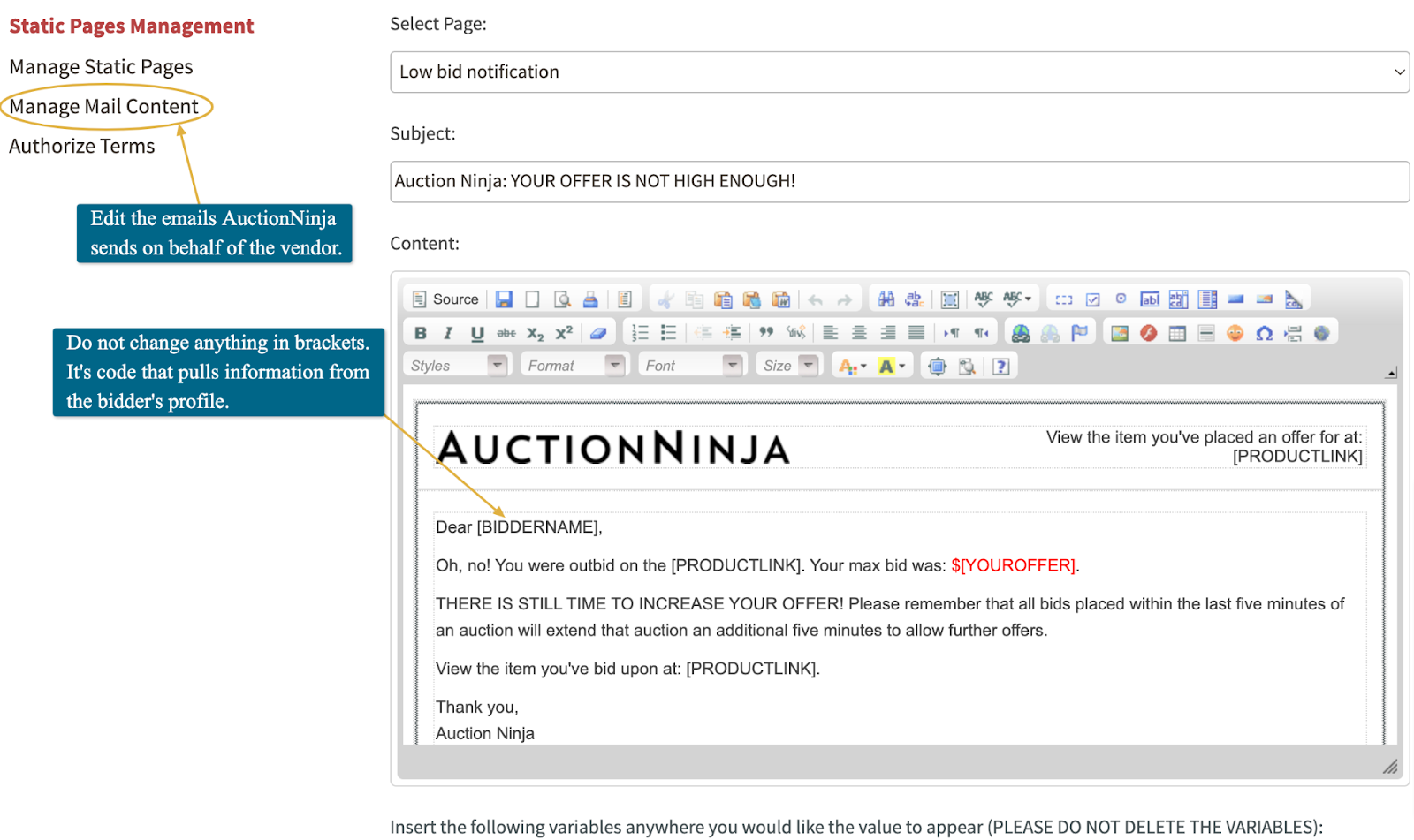Open the Templates icon
Screen dimensions: 1414x840
625,299
